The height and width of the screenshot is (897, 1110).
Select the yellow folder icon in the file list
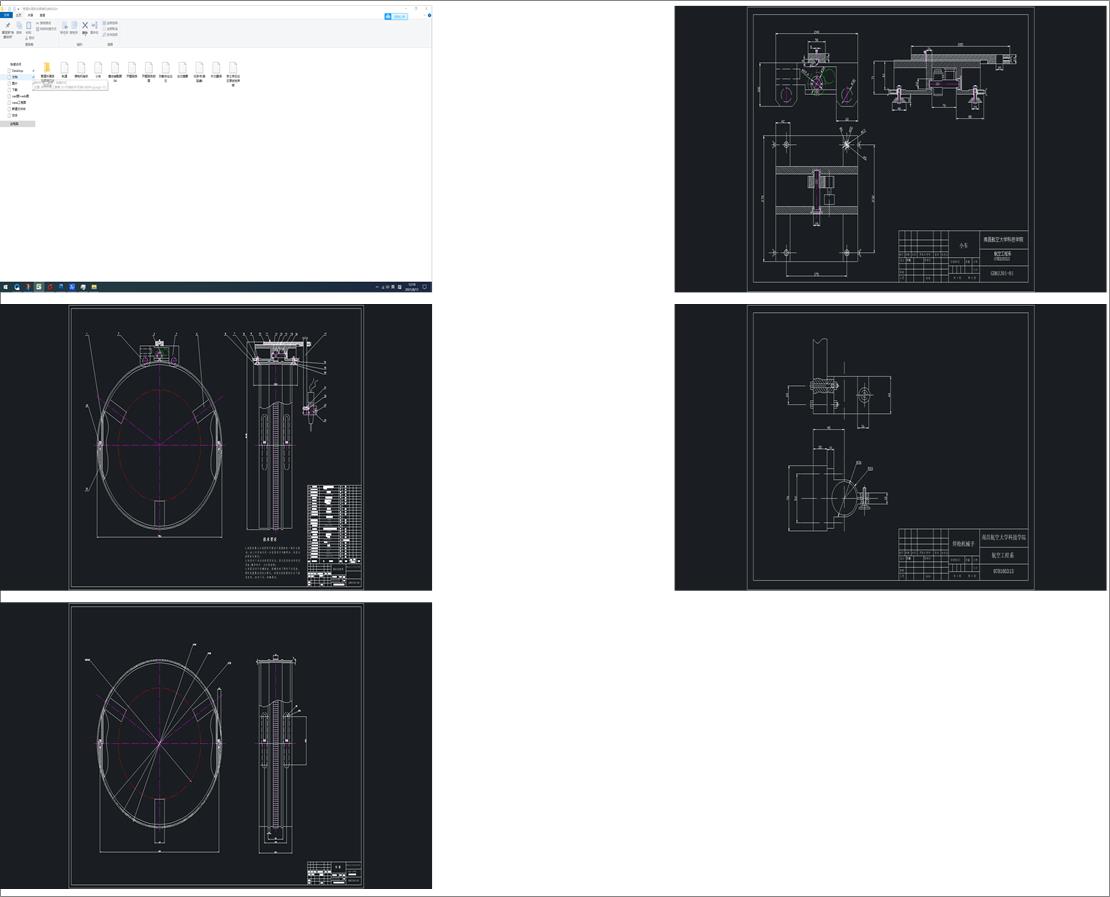(x=47, y=67)
